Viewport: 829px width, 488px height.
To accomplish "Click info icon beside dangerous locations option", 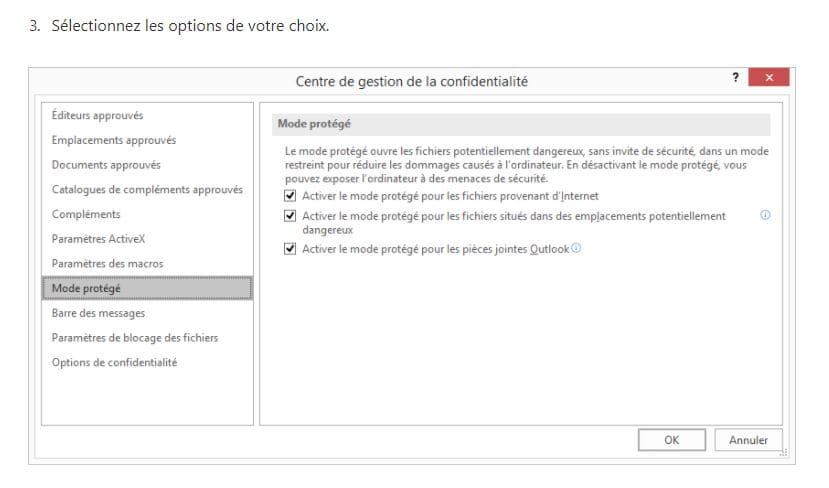I will pyautogui.click(x=765, y=215).
